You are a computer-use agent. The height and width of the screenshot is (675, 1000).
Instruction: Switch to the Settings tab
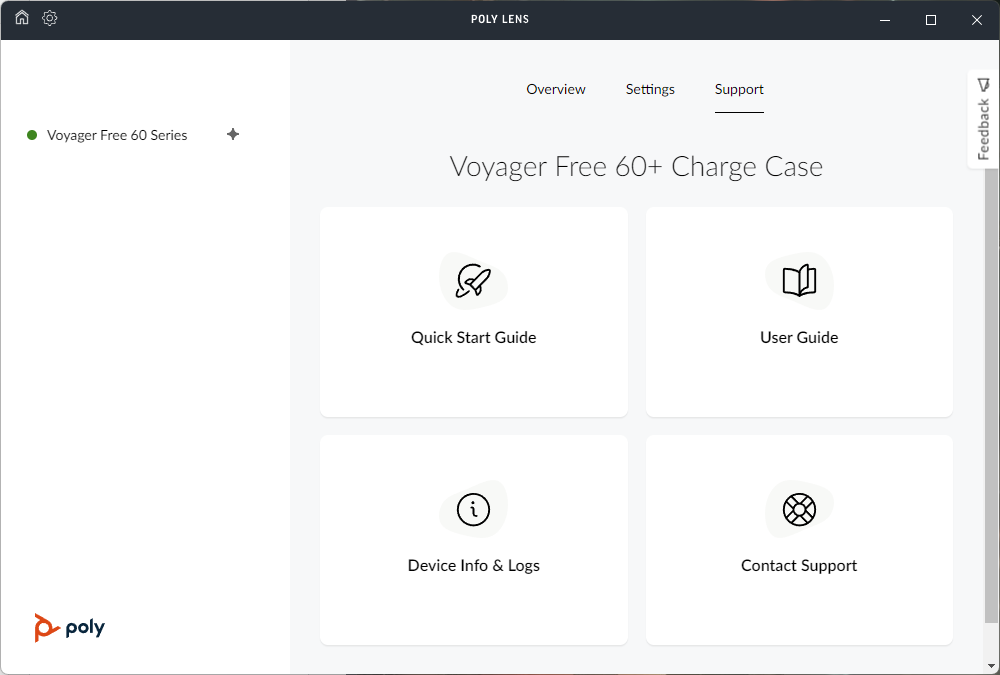[650, 89]
